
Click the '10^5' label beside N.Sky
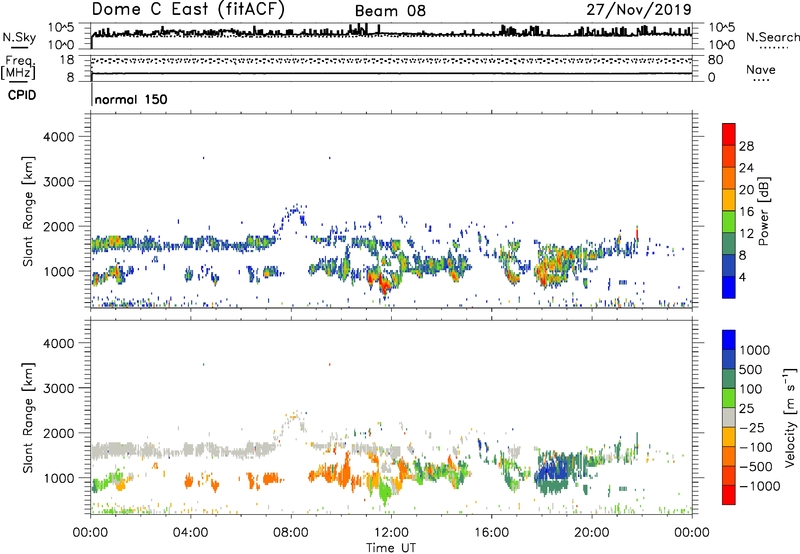click(61, 27)
